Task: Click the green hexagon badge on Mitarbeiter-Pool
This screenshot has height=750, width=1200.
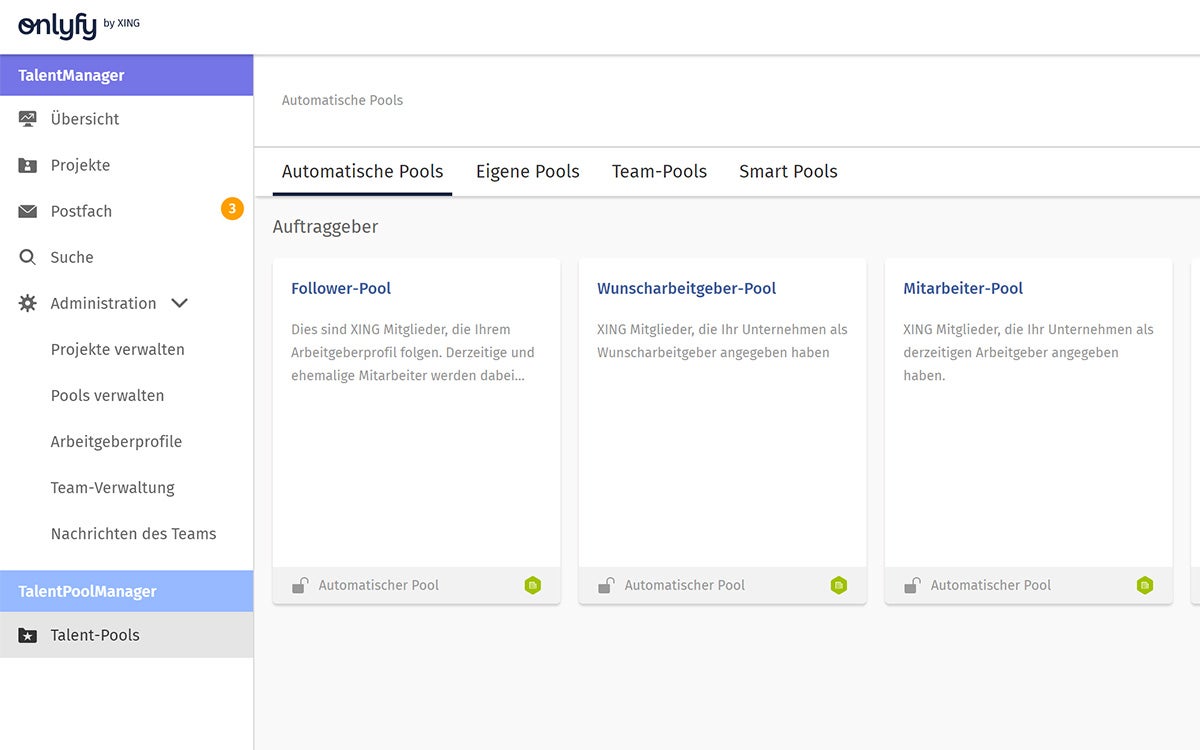Action: tap(1145, 585)
